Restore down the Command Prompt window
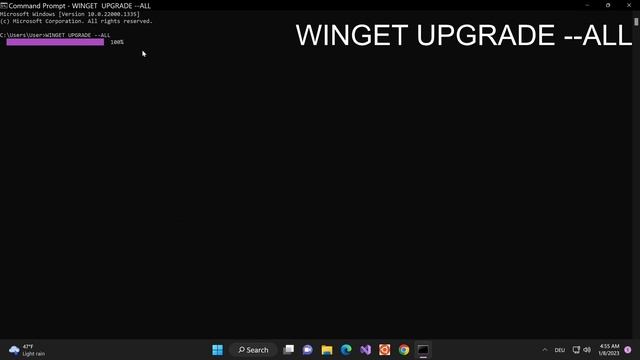 608,5
